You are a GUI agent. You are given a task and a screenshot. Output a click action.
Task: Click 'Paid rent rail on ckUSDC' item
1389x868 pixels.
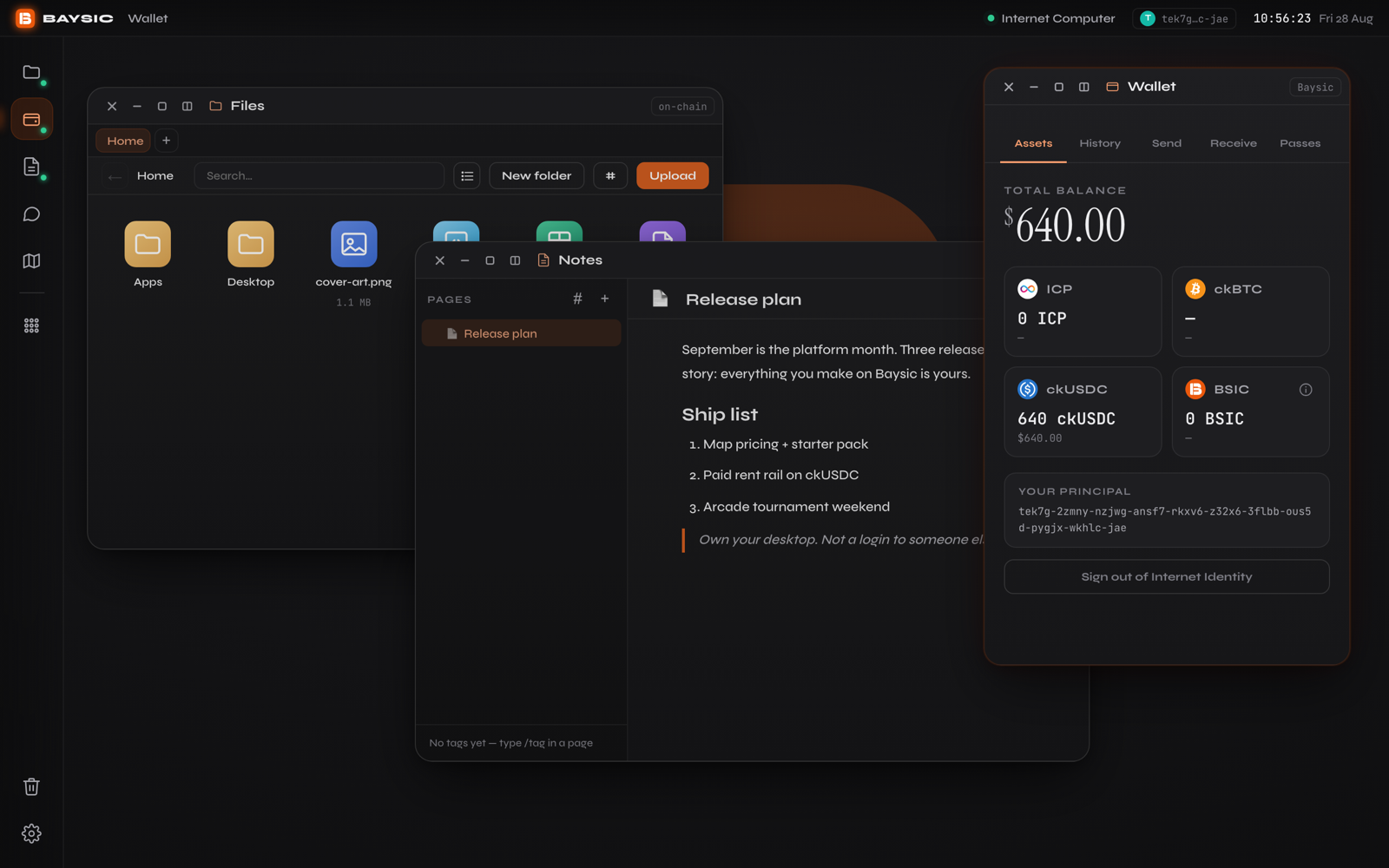[x=780, y=476]
